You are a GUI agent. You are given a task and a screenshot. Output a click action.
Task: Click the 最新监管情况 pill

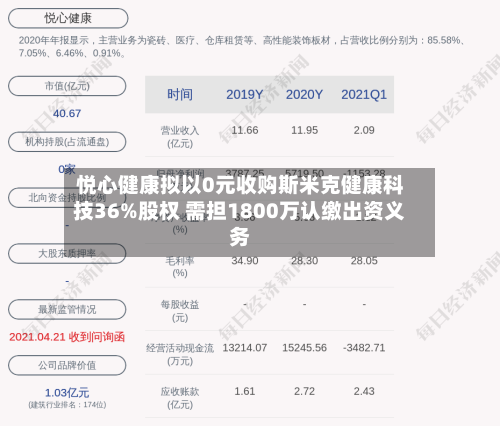[x=67, y=309]
